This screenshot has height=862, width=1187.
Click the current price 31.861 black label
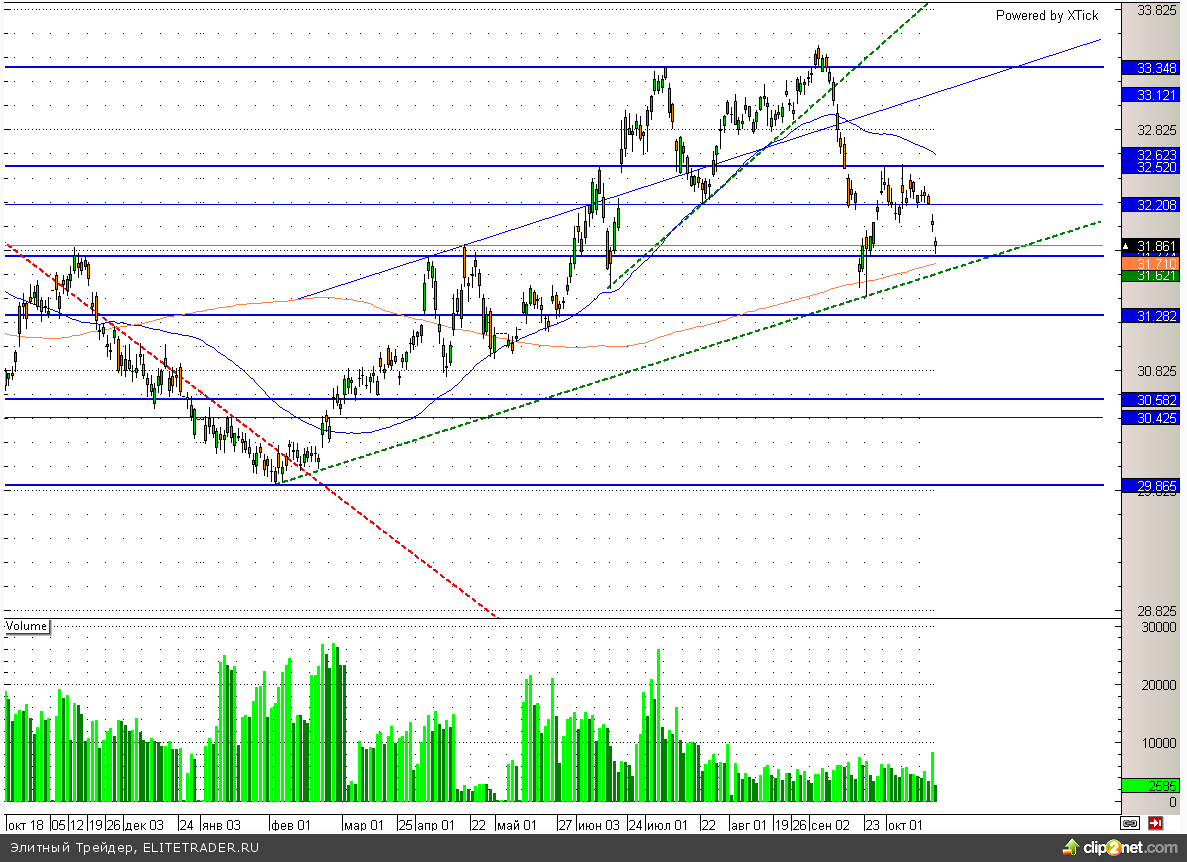click(x=1156, y=245)
